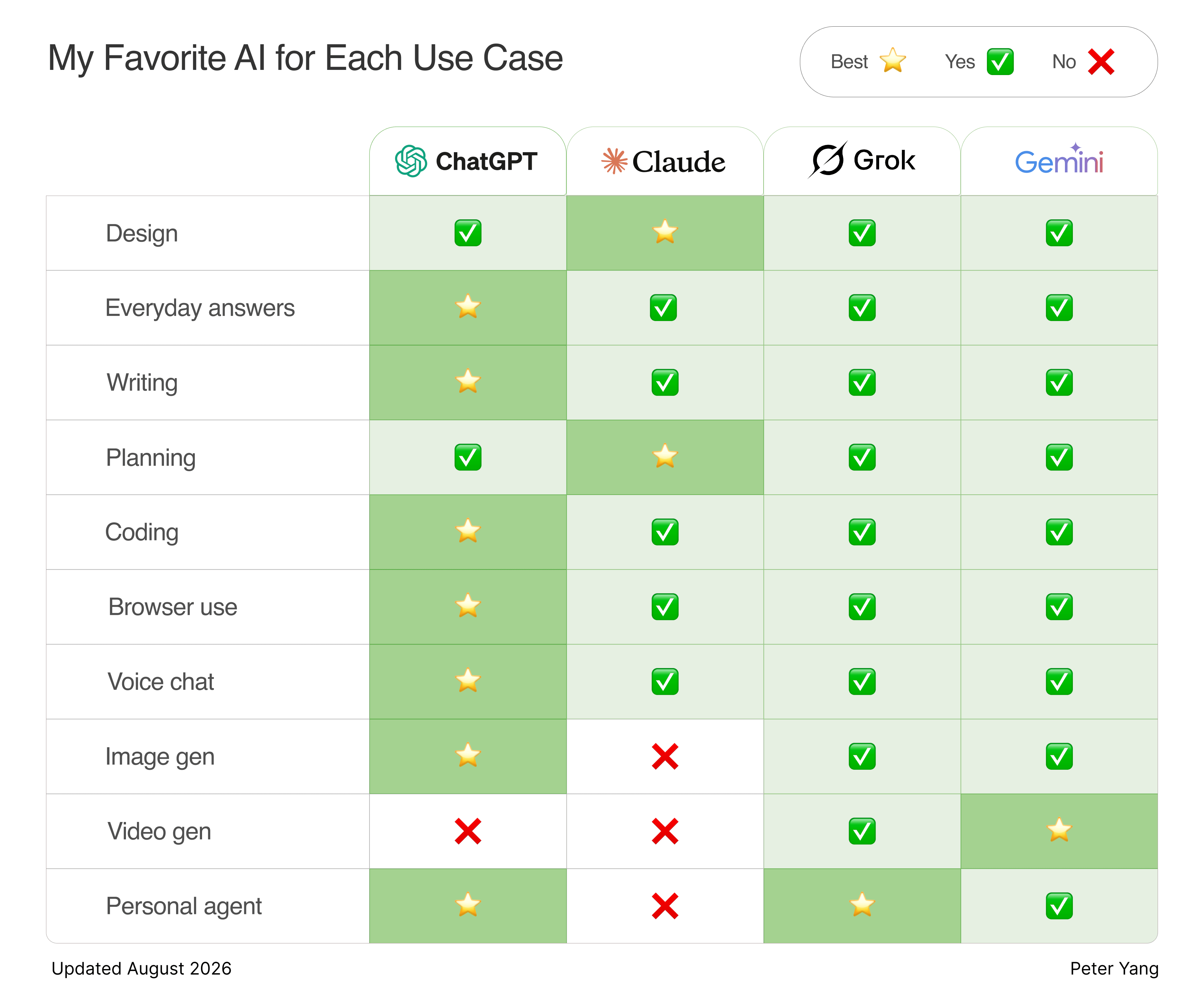Click the Updated August 2026 text
This screenshot has width=1204, height=1005.
(142, 969)
